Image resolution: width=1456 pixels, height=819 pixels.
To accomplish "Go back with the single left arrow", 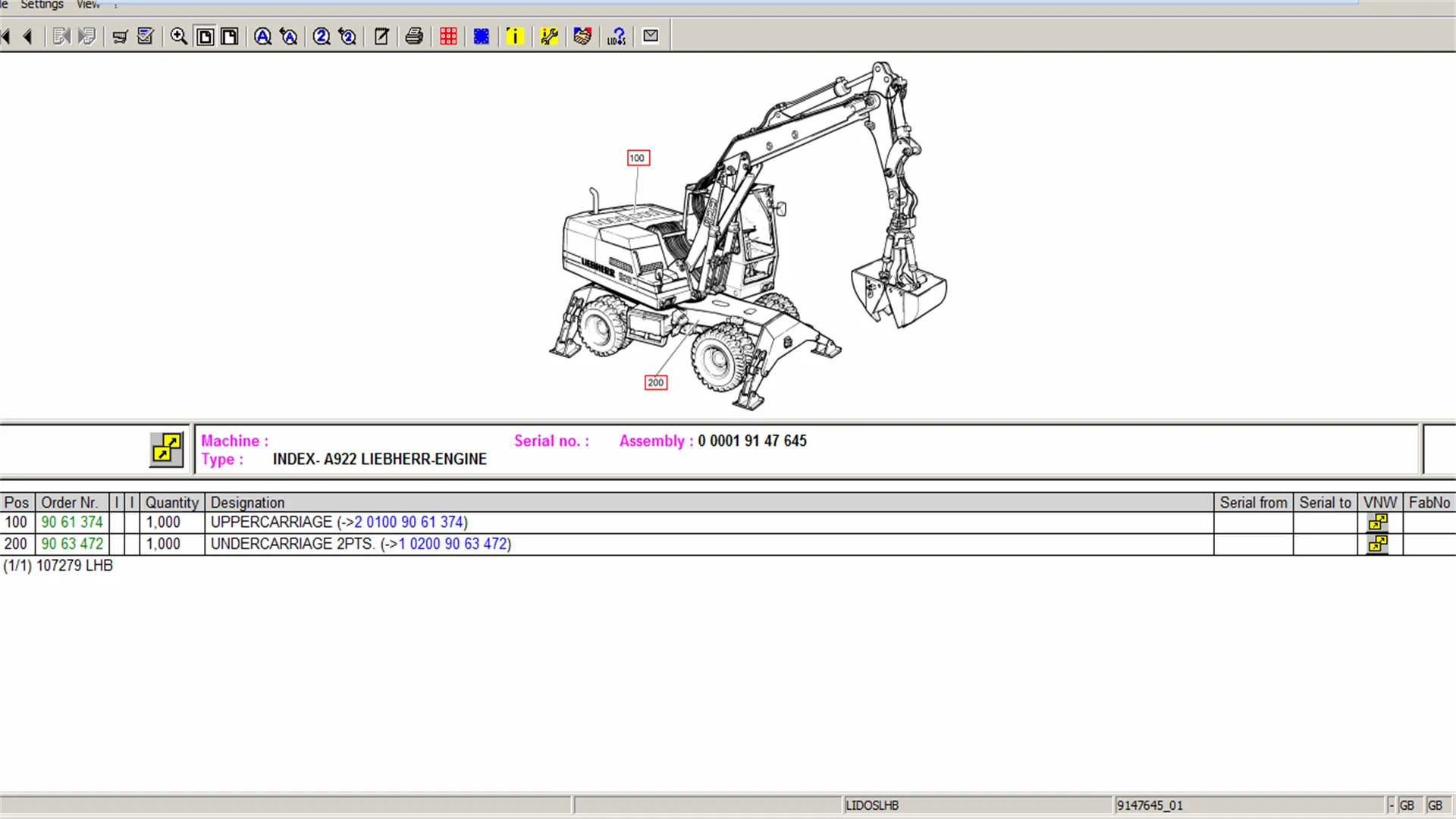I will (28, 36).
